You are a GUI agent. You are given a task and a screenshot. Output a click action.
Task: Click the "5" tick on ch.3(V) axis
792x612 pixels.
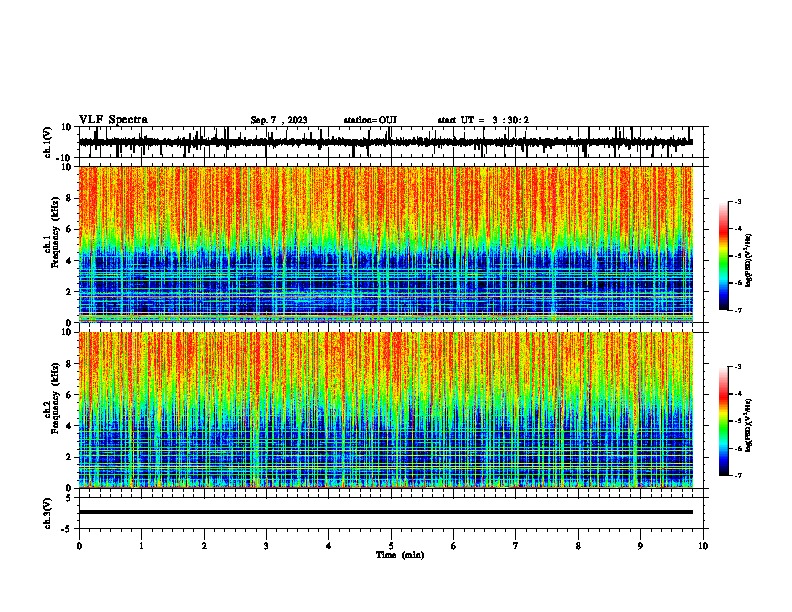point(69,498)
